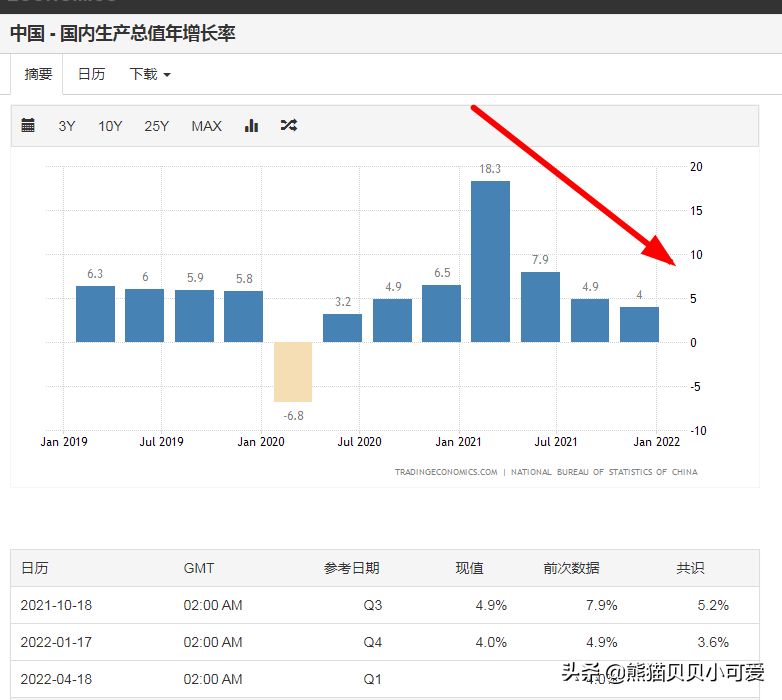The width and height of the screenshot is (782, 700).
Task: Select the bar labeled 7.9
Action: pyautogui.click(x=540, y=307)
